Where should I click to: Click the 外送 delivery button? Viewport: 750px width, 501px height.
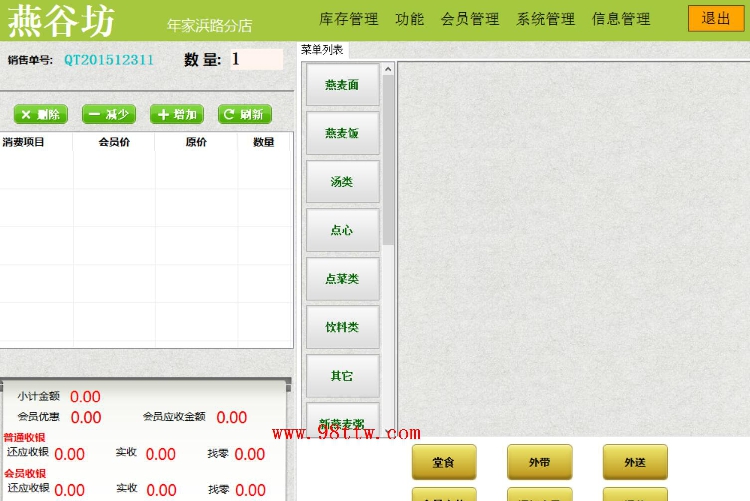click(x=635, y=462)
